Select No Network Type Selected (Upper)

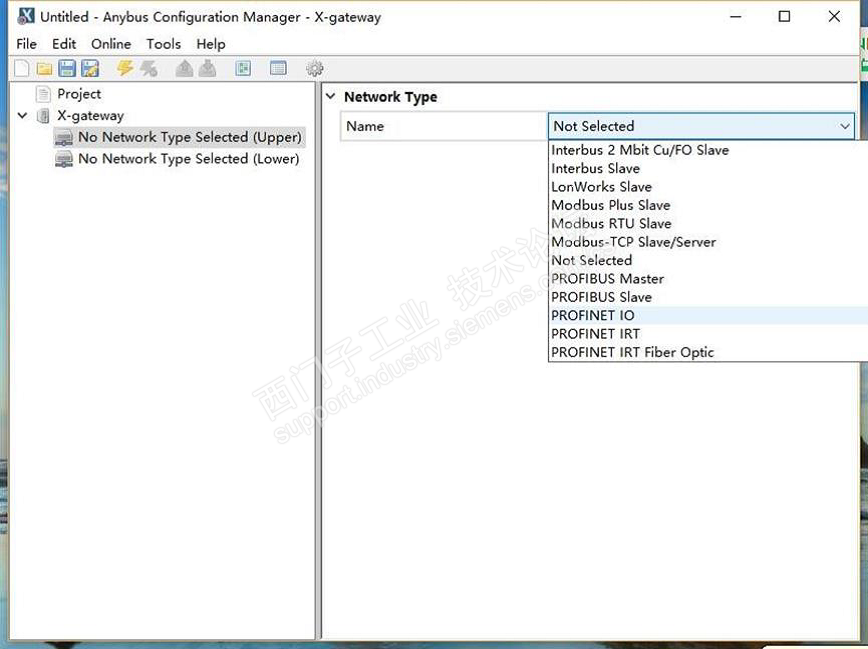pos(190,137)
